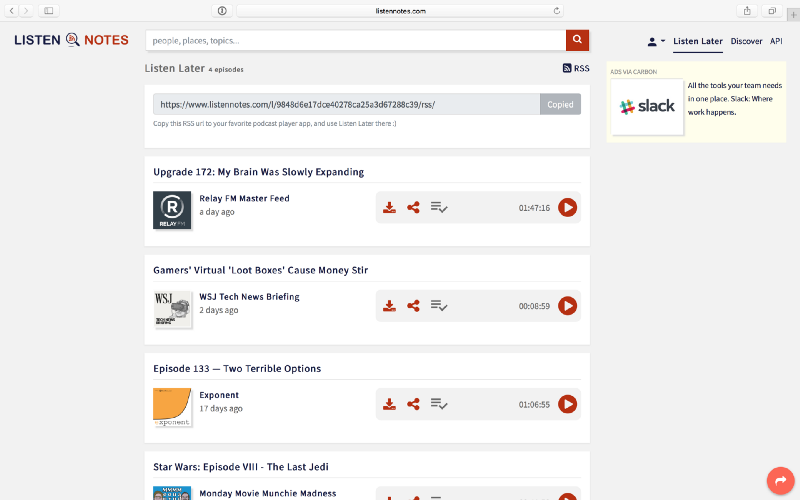Play Upgrade 172: My Brain Was Slowly Expanding
The height and width of the screenshot is (500, 800).
[x=567, y=208]
